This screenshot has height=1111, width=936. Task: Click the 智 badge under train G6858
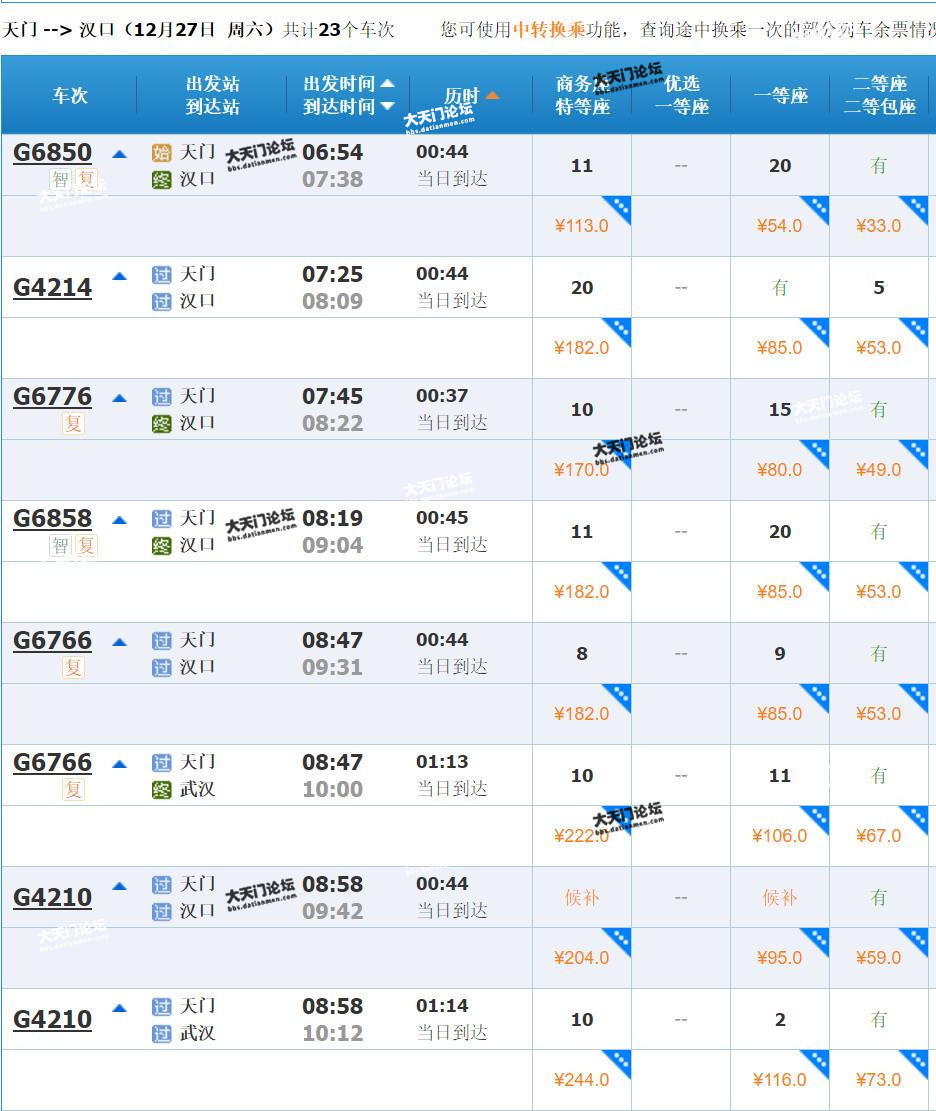tap(60, 546)
